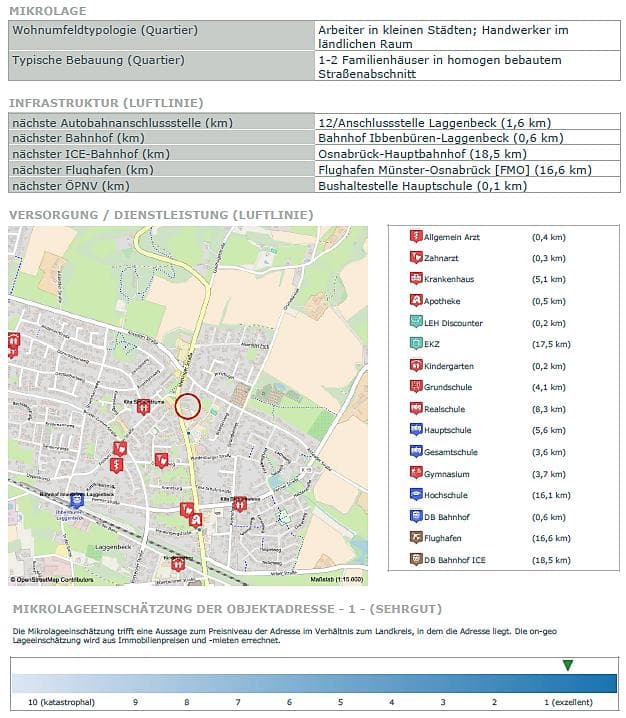Viewport: 626px width, 718px height.
Task: Click the map scale label Maßstab
Action: 337,579
